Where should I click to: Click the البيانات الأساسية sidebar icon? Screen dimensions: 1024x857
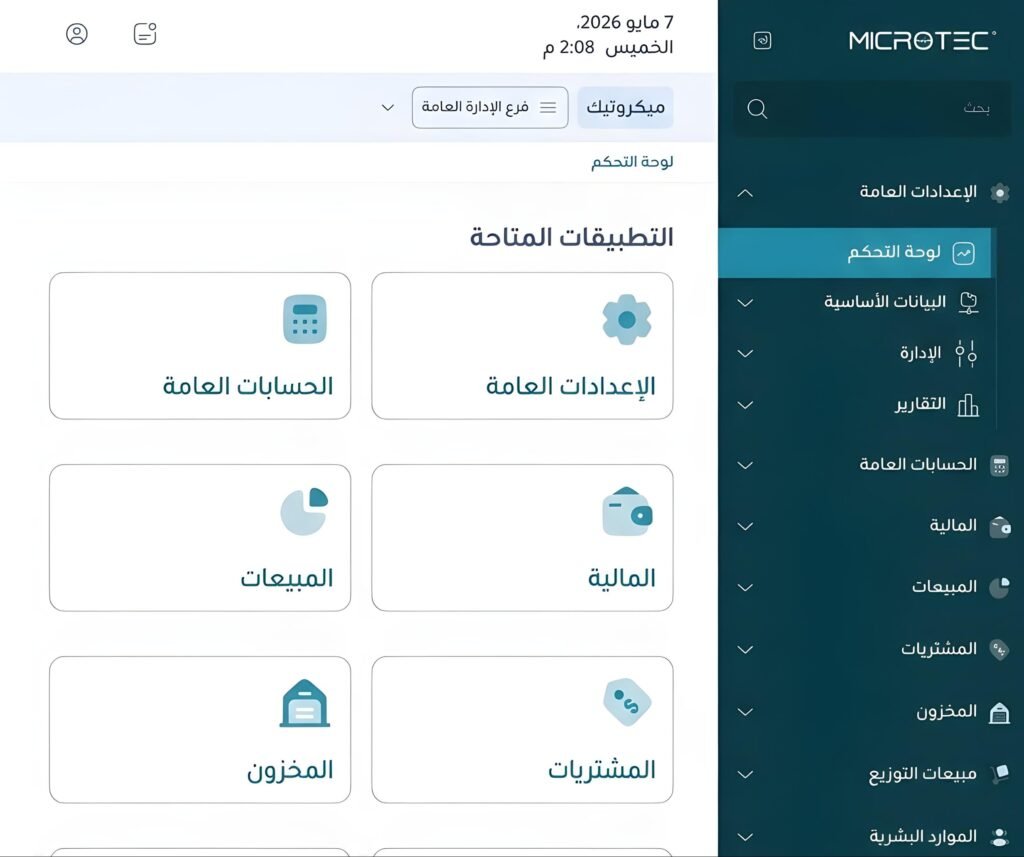click(968, 302)
